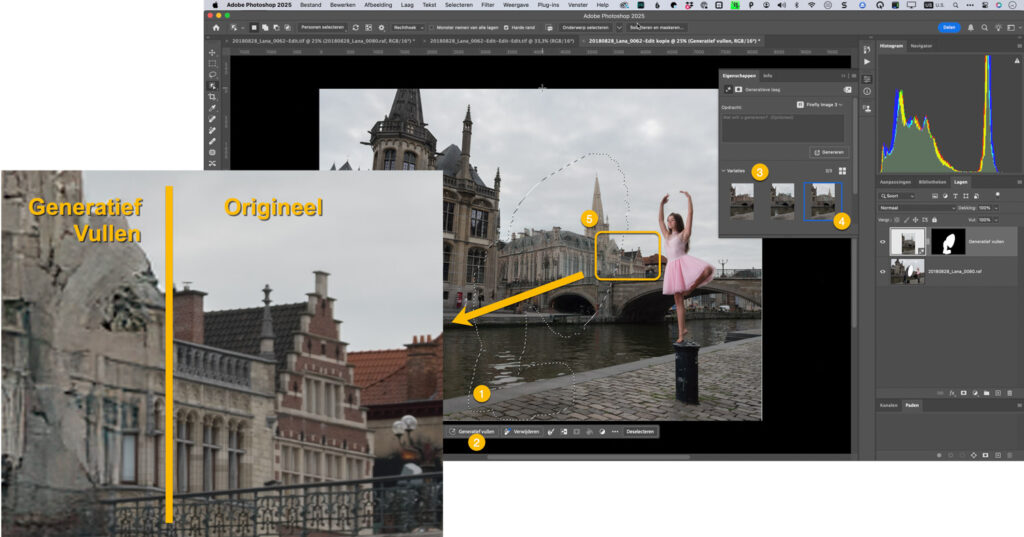Click the Home icon in options bar
This screenshot has width=1024, height=537.
tap(216, 27)
